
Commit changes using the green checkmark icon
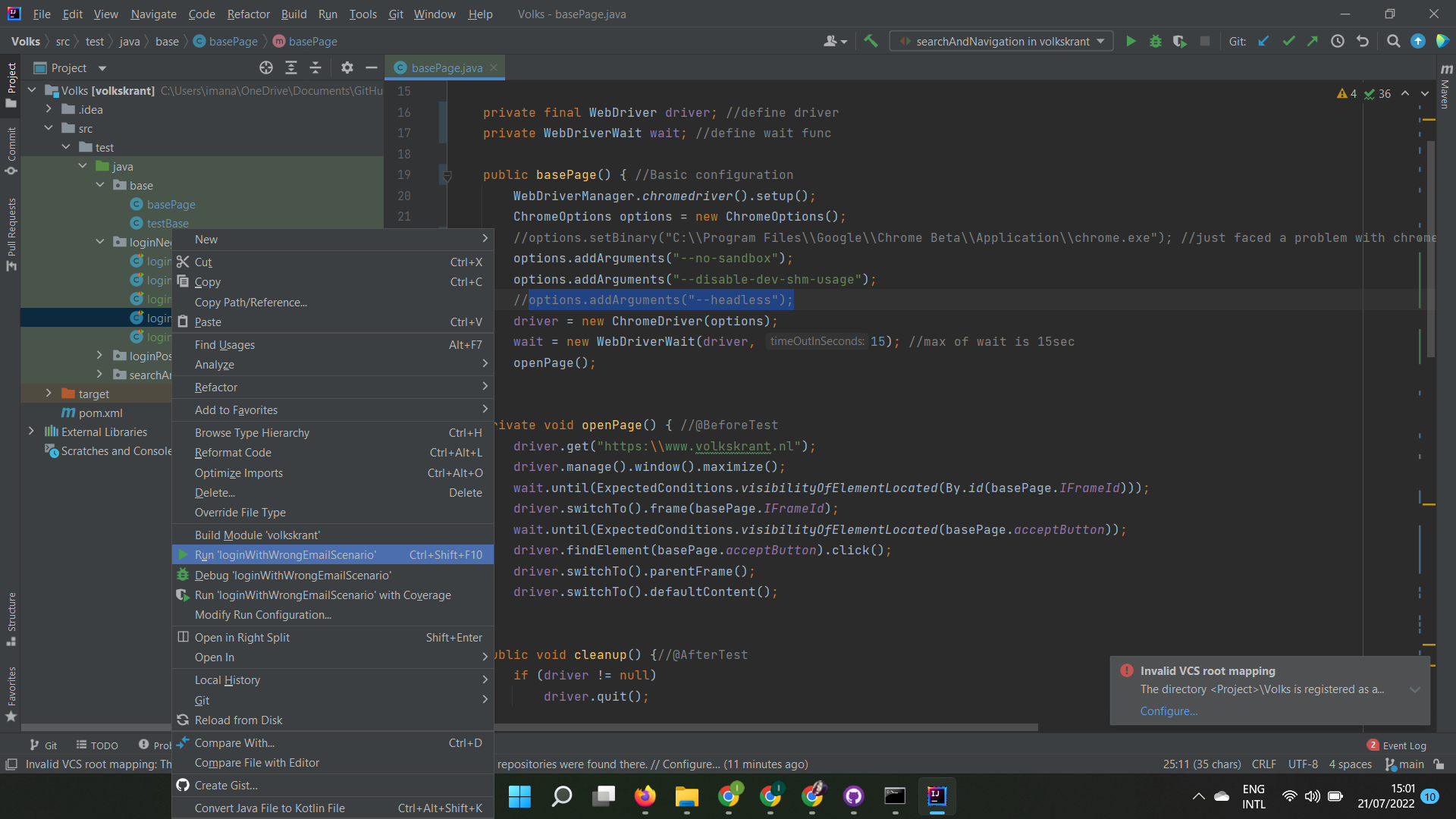pyautogui.click(x=1288, y=41)
